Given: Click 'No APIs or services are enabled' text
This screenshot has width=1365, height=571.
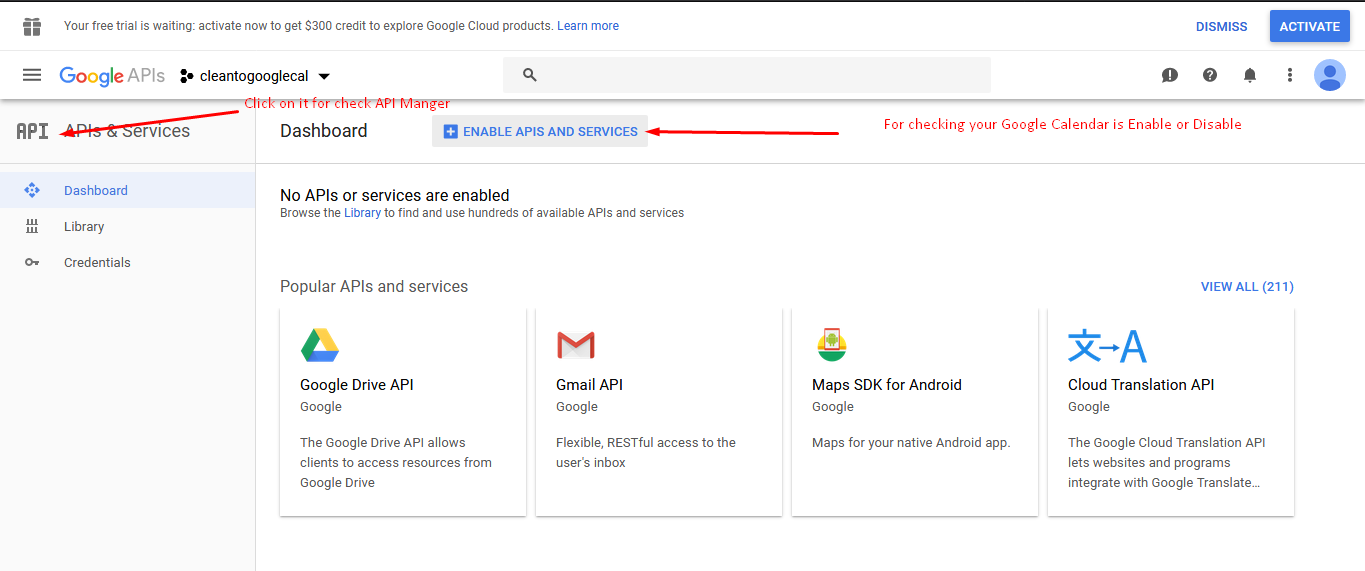Looking at the screenshot, I should point(395,195).
